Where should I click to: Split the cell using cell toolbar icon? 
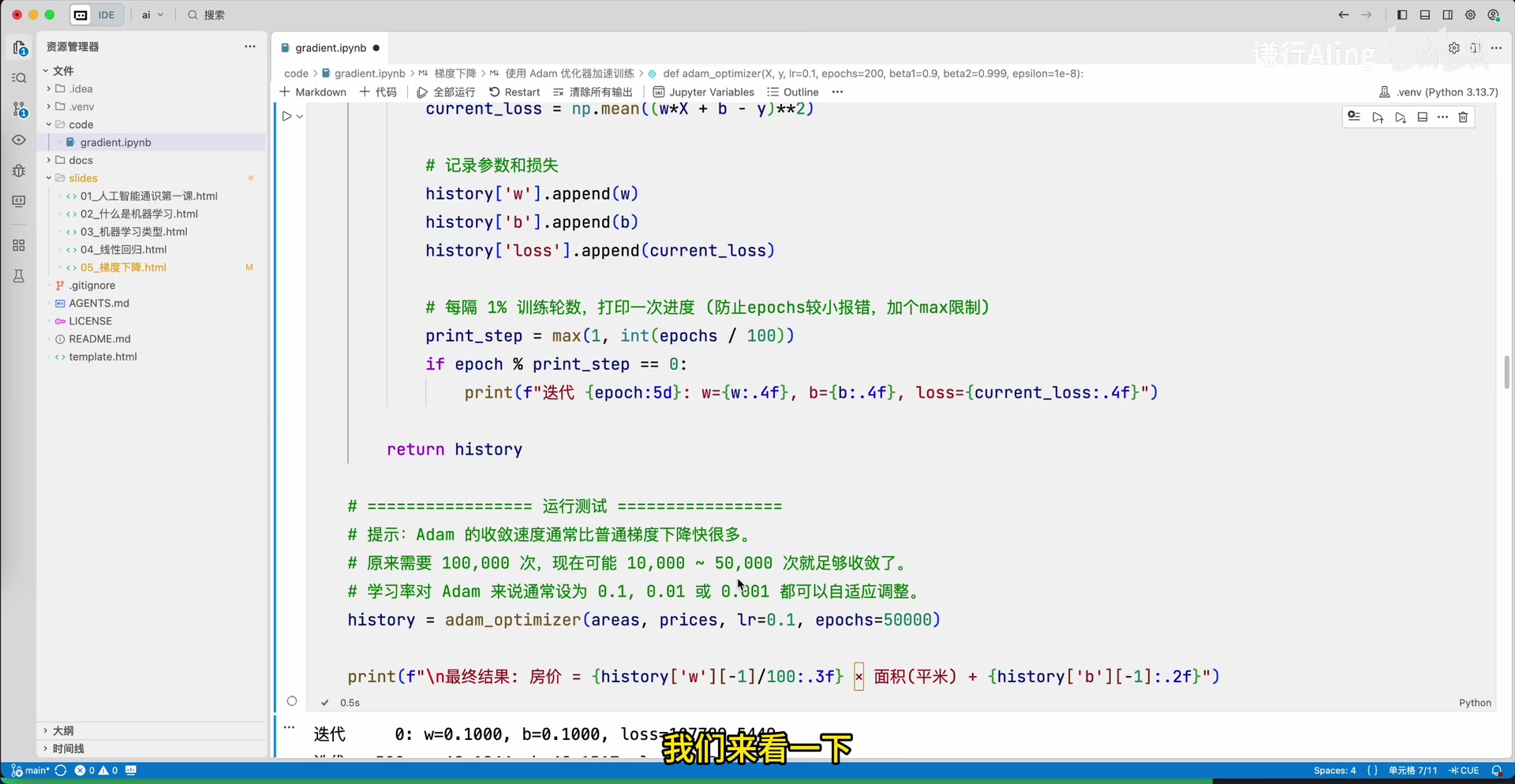click(x=1423, y=118)
